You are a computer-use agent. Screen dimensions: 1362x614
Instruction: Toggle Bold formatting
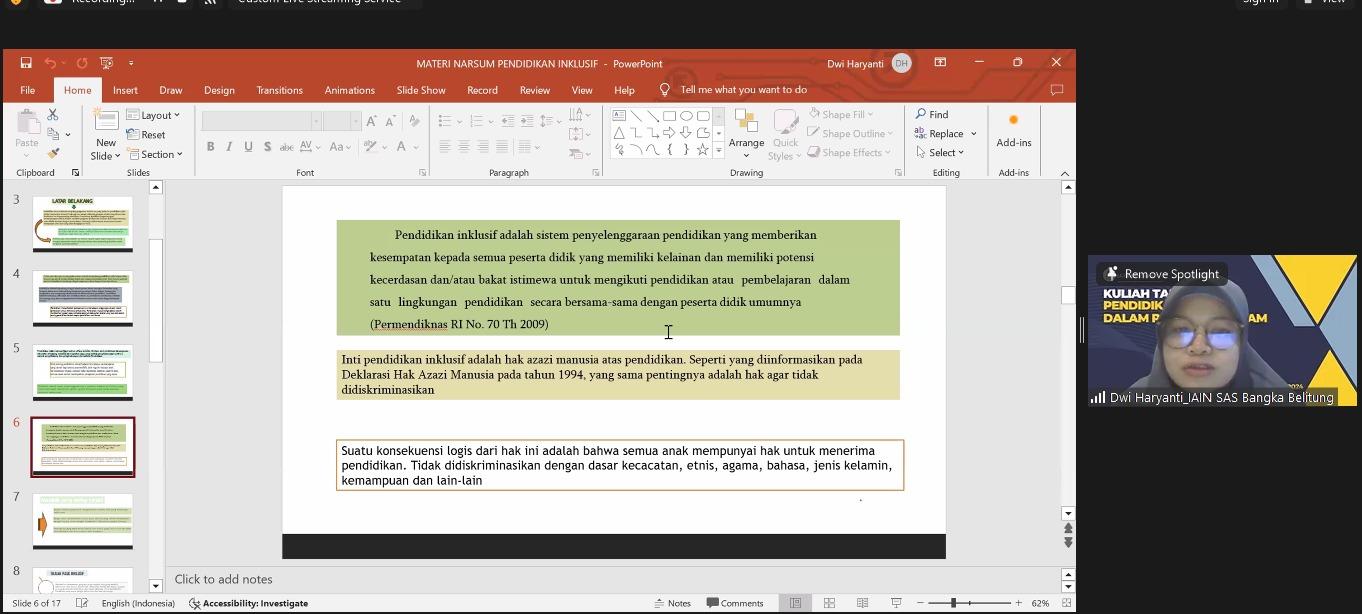pyautogui.click(x=210, y=147)
